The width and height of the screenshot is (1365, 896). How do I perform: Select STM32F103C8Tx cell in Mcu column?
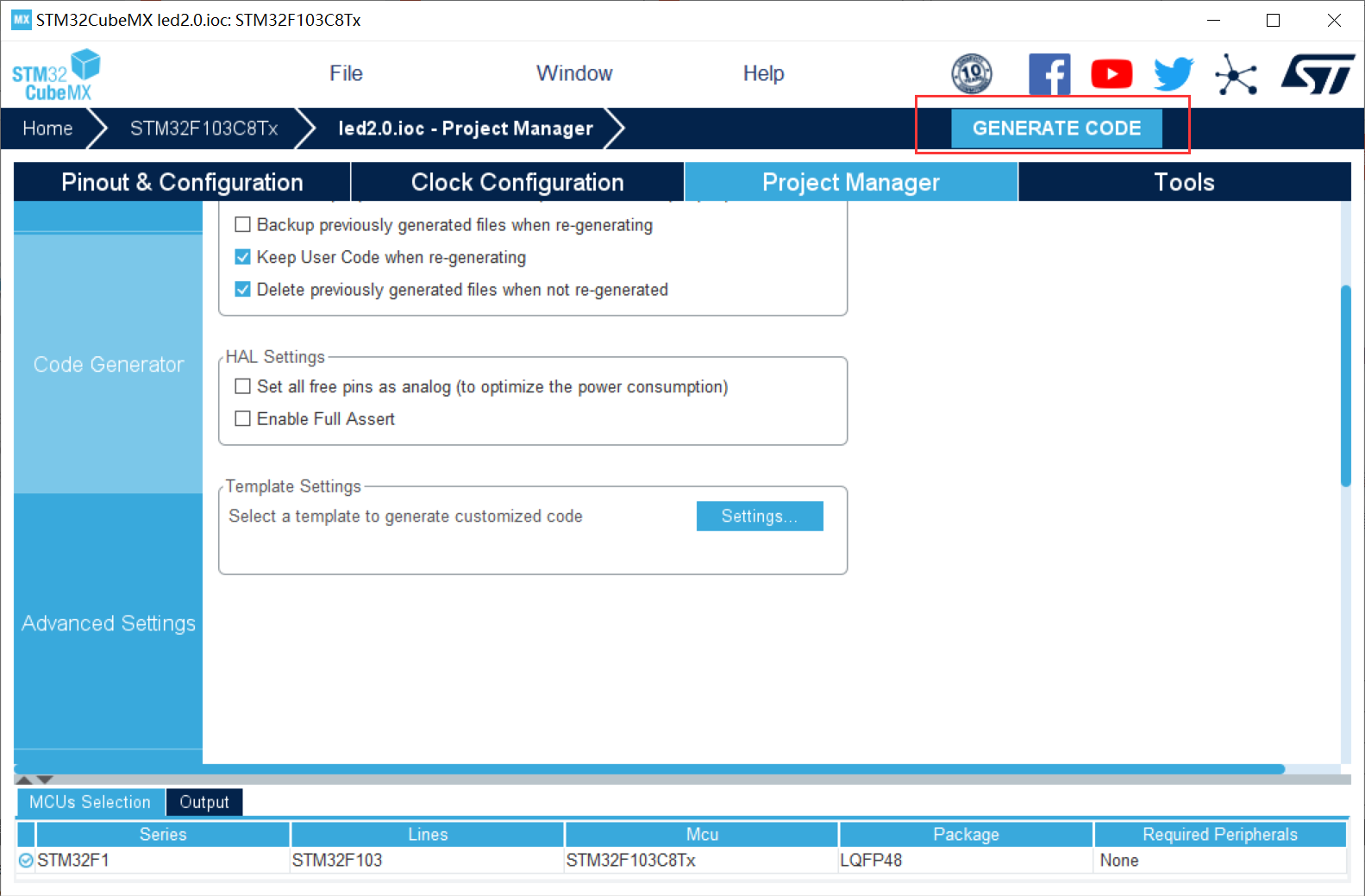[702, 860]
